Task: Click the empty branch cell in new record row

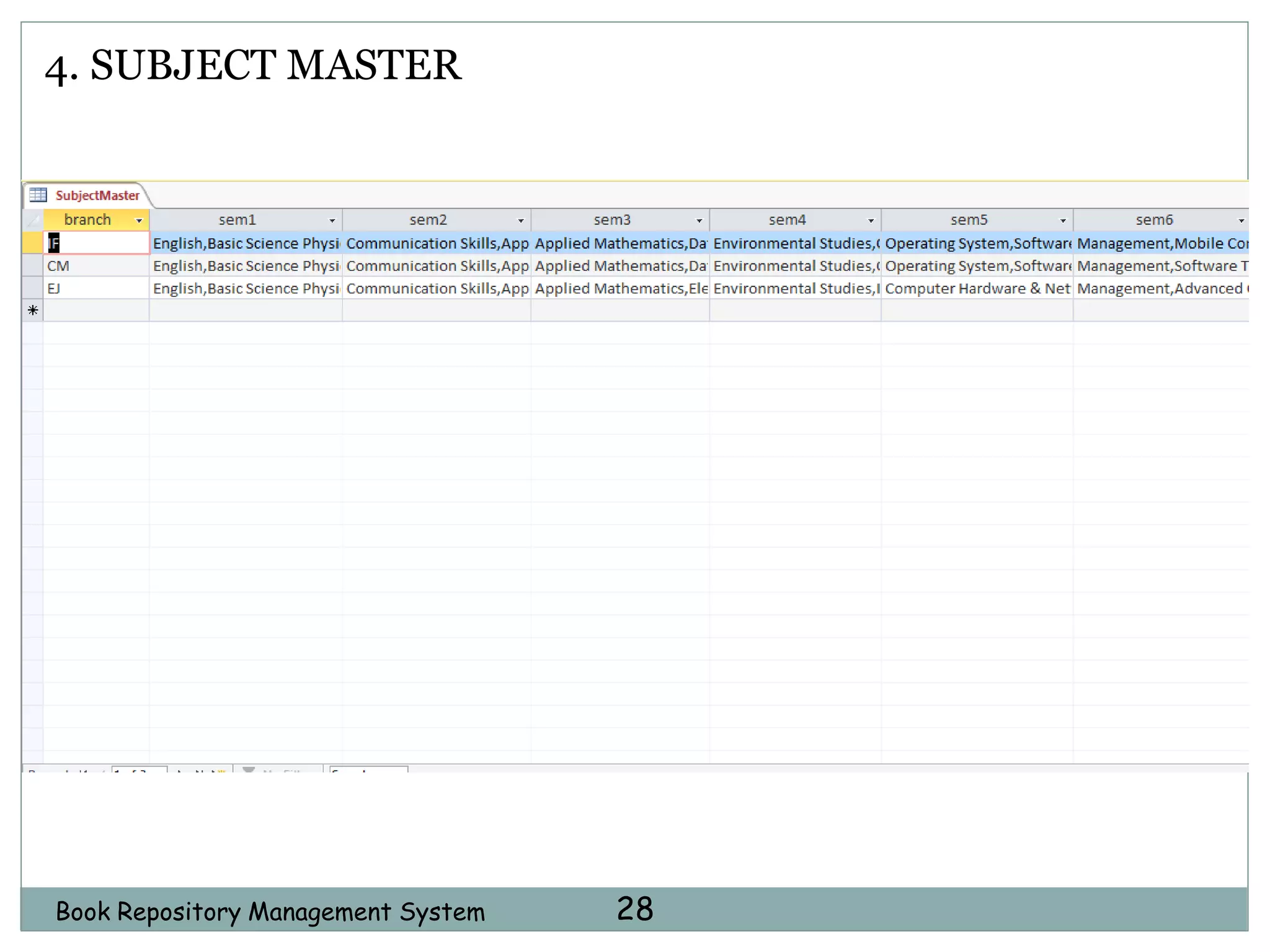Action: [97, 311]
